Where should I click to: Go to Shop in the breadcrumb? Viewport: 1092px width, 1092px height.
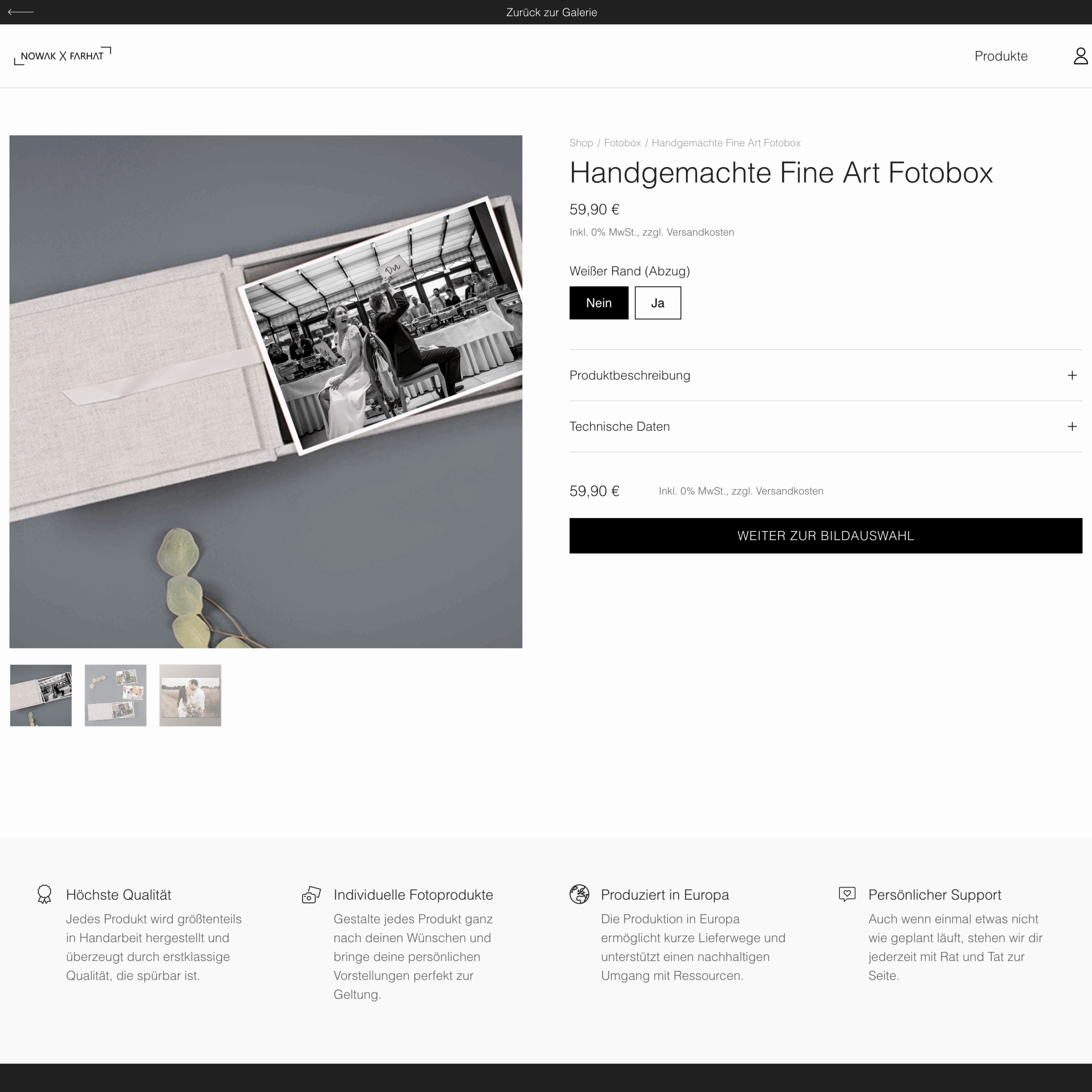[581, 143]
